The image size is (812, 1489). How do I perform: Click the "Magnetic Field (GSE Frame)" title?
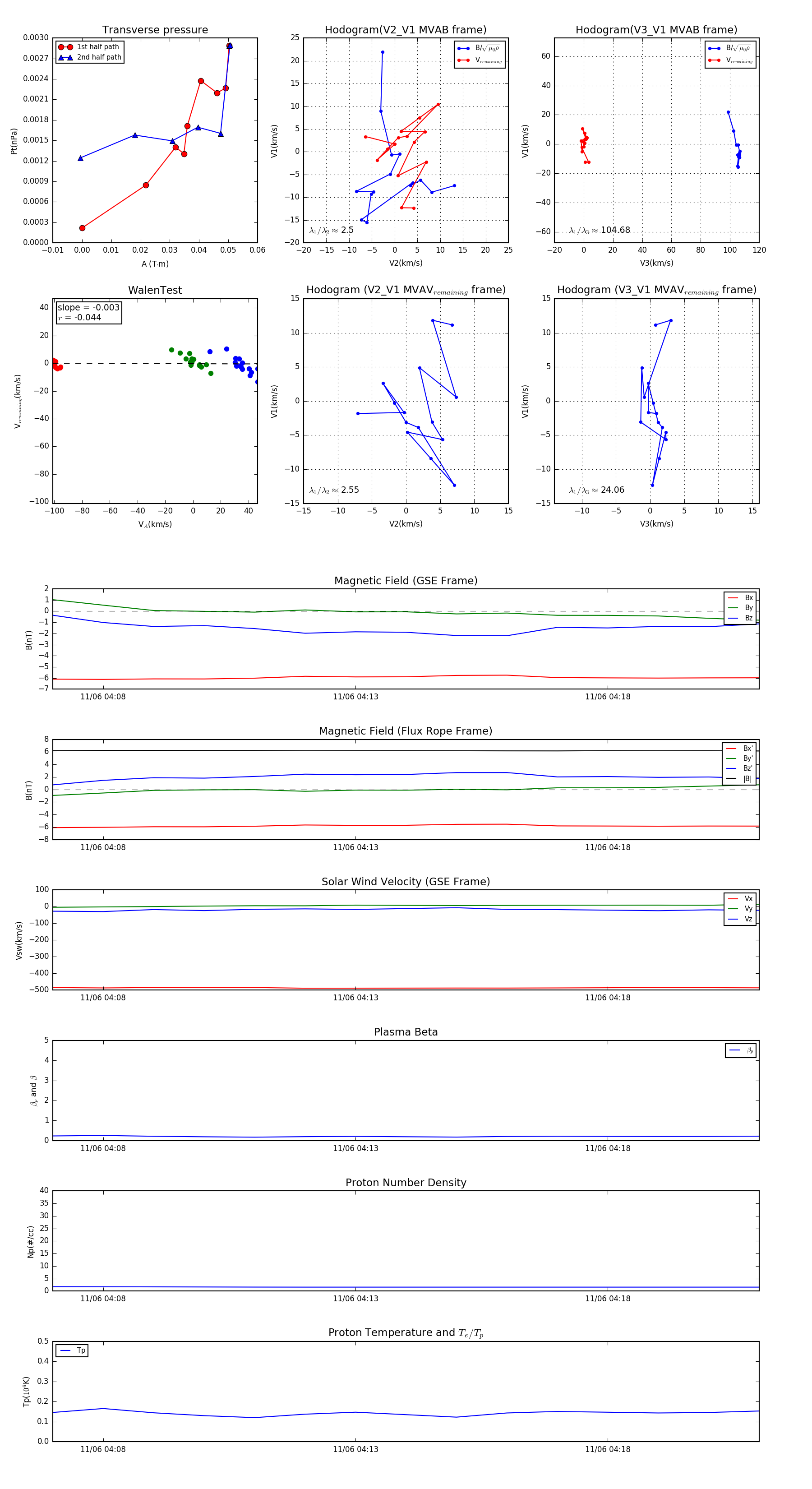406,581
